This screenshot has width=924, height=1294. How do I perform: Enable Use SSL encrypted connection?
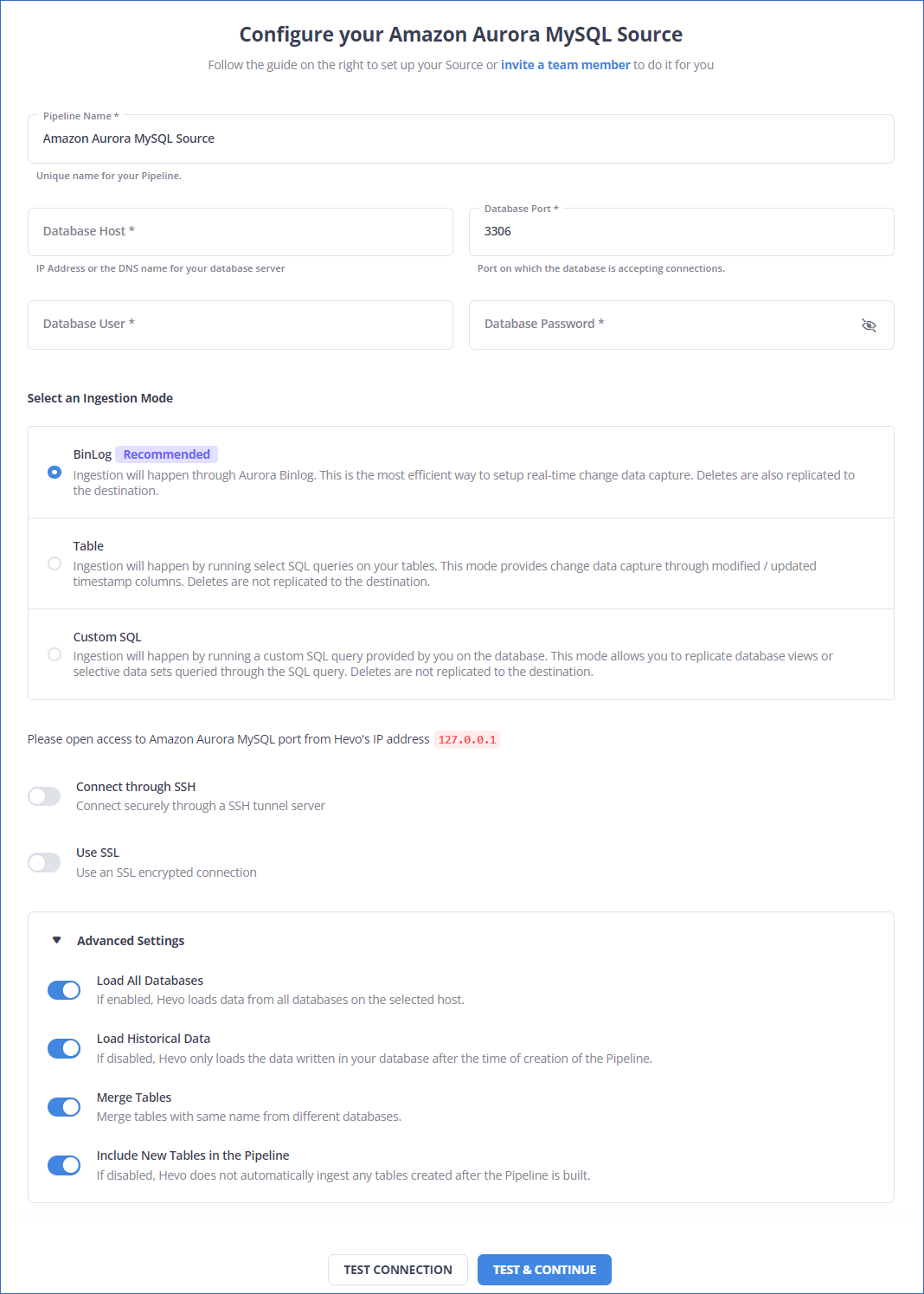point(44,862)
